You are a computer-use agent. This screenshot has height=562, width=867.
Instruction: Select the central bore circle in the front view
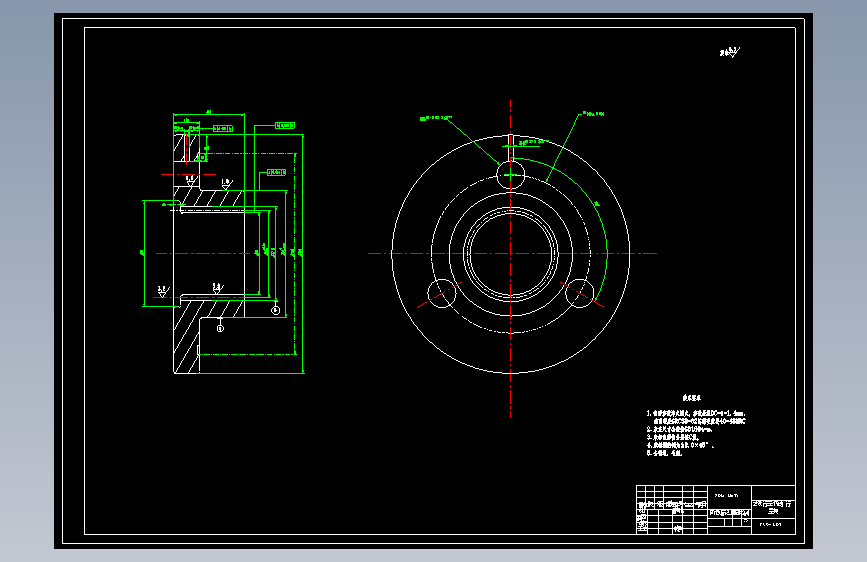510,254
